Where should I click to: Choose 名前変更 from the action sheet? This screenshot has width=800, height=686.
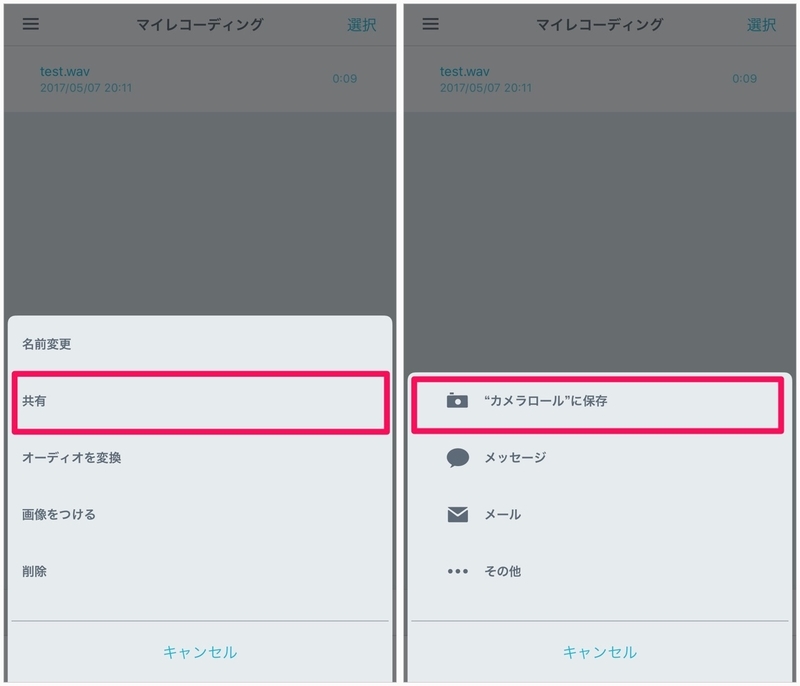pyautogui.click(x=200, y=344)
